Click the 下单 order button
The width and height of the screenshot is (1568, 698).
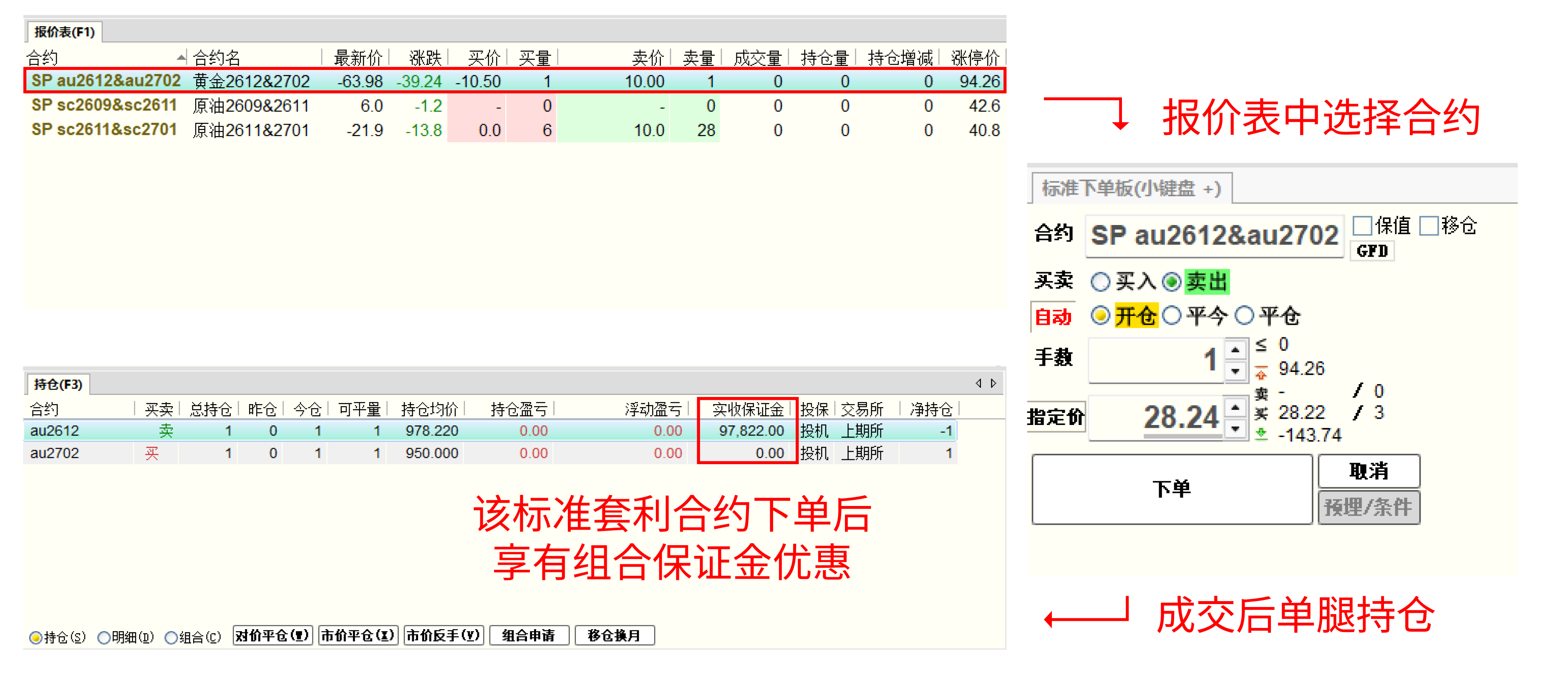(1172, 489)
